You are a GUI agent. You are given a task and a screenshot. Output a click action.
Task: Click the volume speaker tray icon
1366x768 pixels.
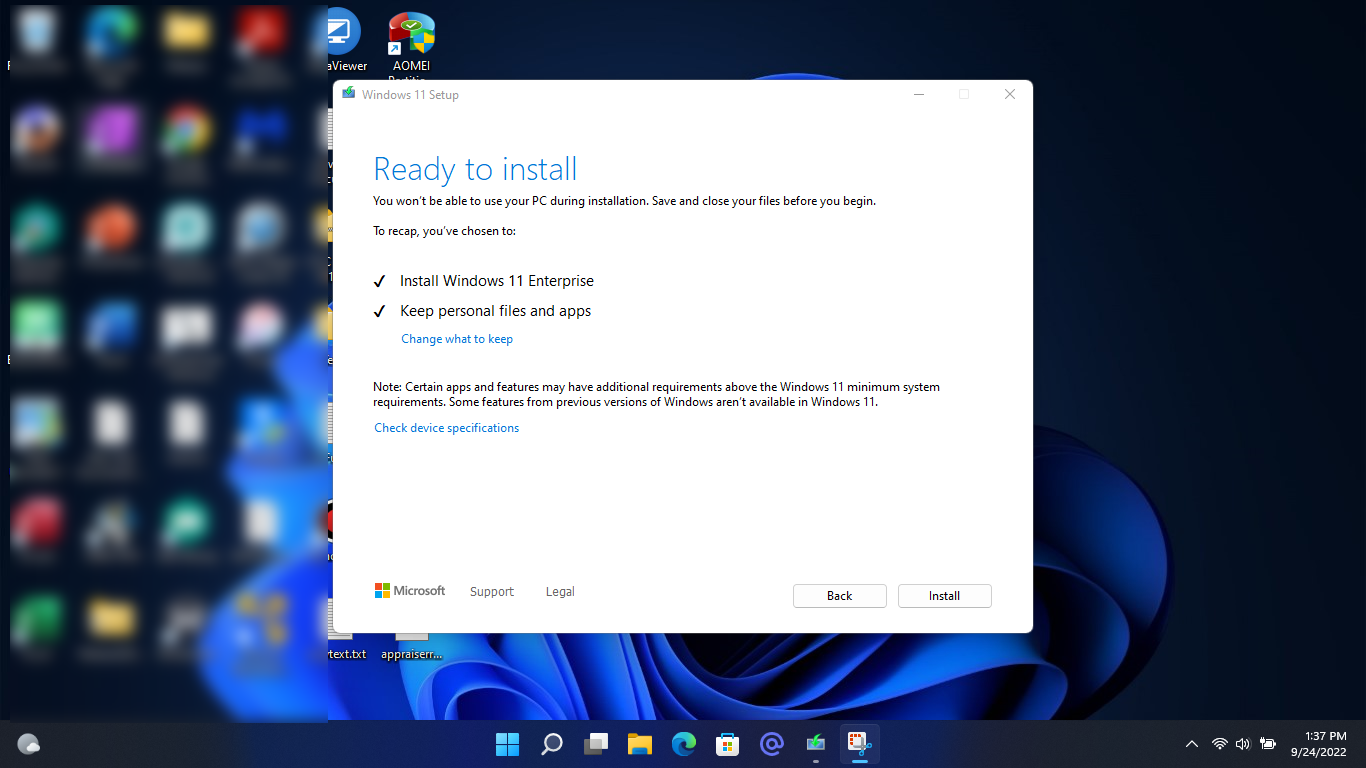[x=1243, y=744]
